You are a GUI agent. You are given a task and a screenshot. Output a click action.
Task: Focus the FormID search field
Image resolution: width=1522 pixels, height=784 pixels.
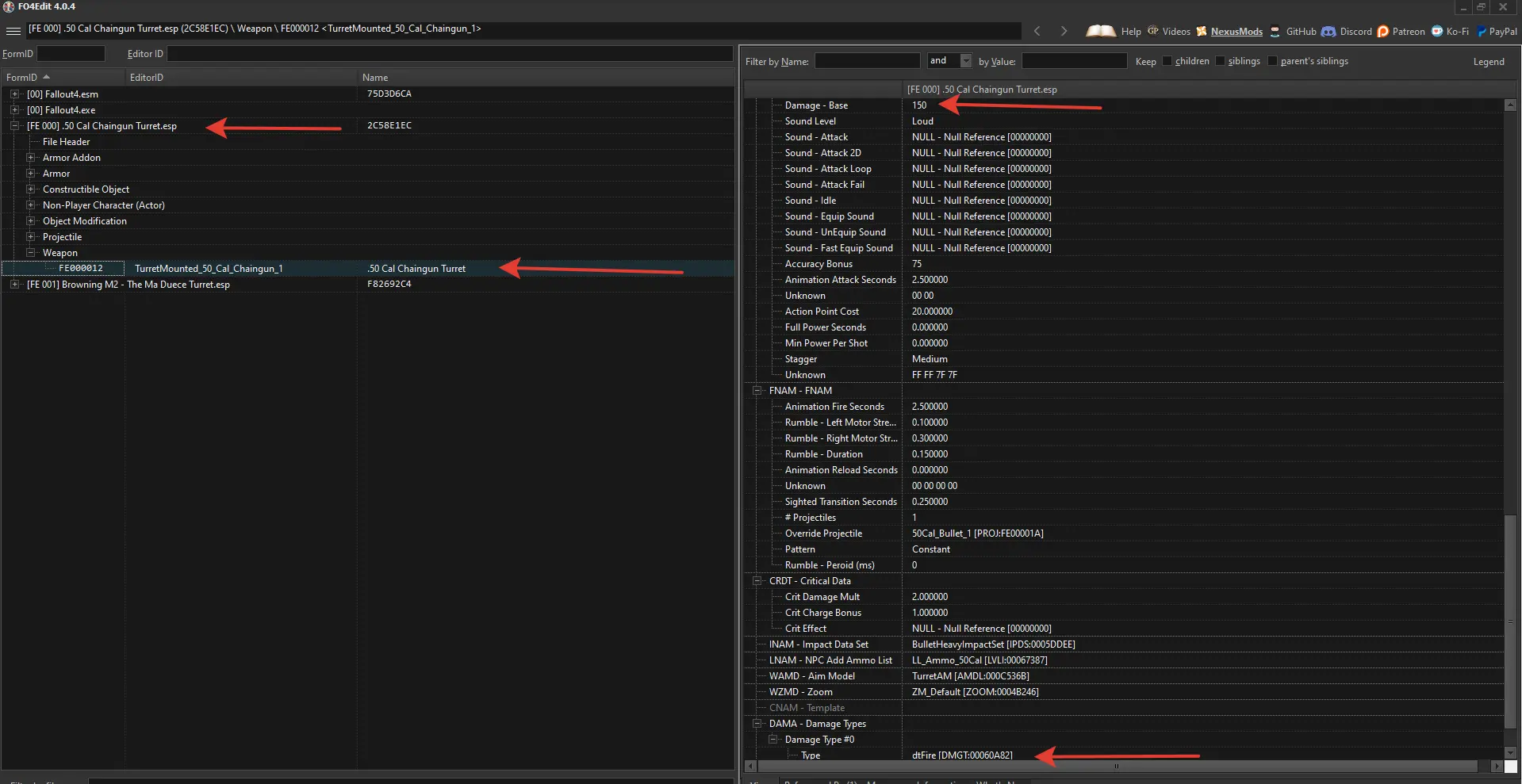71,53
